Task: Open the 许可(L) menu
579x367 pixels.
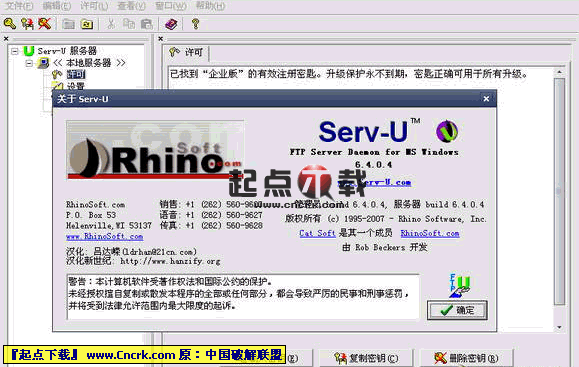Action: [x=94, y=6]
